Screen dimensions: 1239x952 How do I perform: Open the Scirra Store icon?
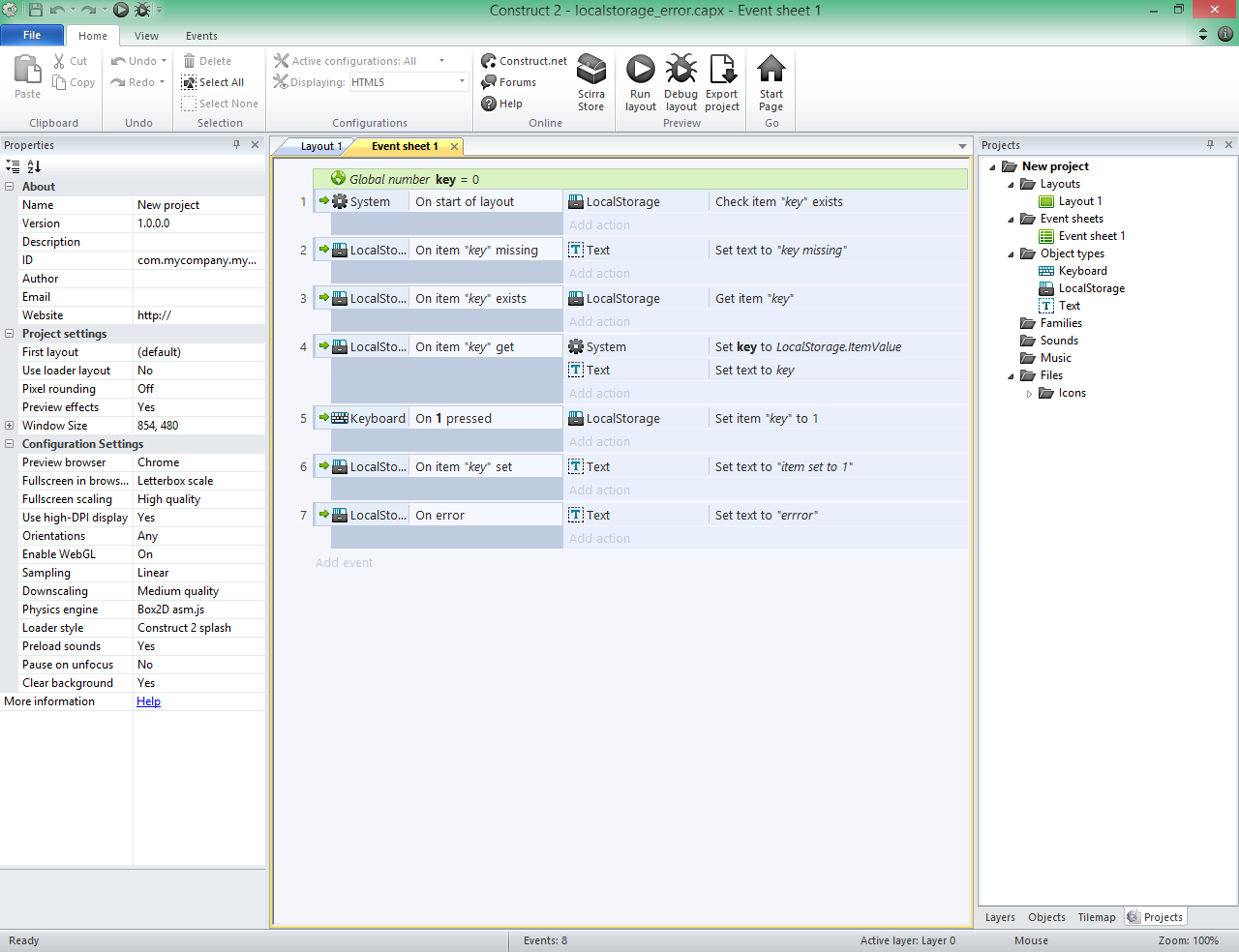[x=591, y=69]
